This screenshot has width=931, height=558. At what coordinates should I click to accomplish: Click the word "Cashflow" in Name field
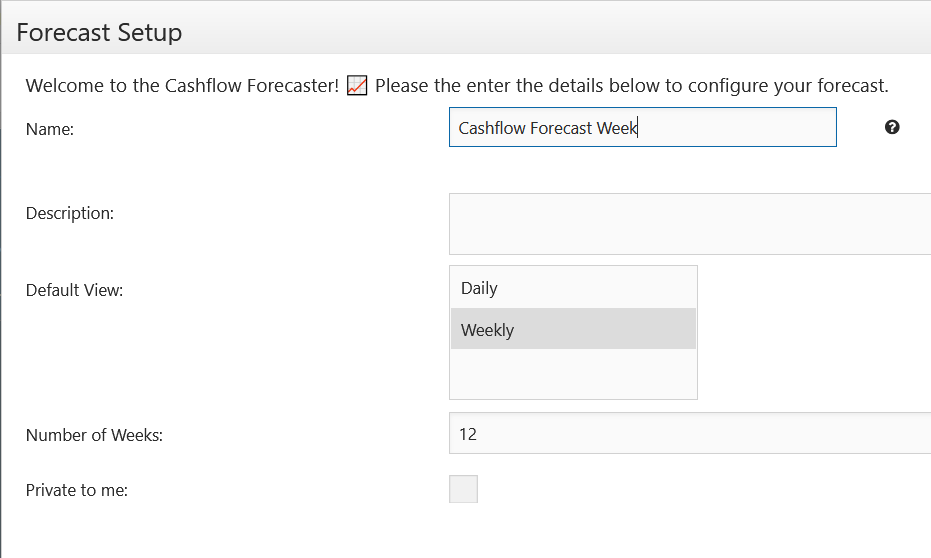tap(492, 128)
